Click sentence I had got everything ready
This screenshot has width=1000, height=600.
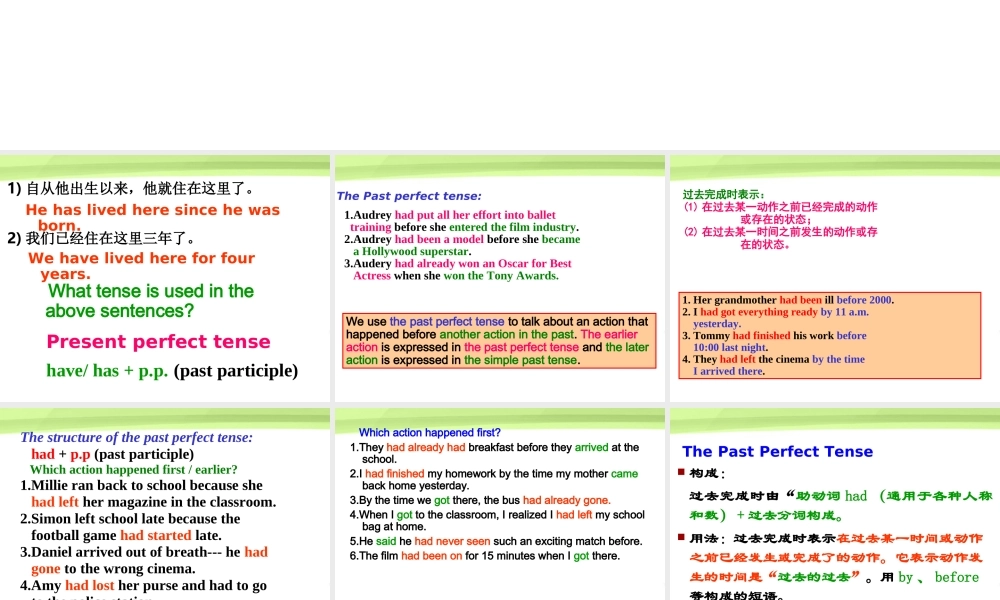coord(775,318)
